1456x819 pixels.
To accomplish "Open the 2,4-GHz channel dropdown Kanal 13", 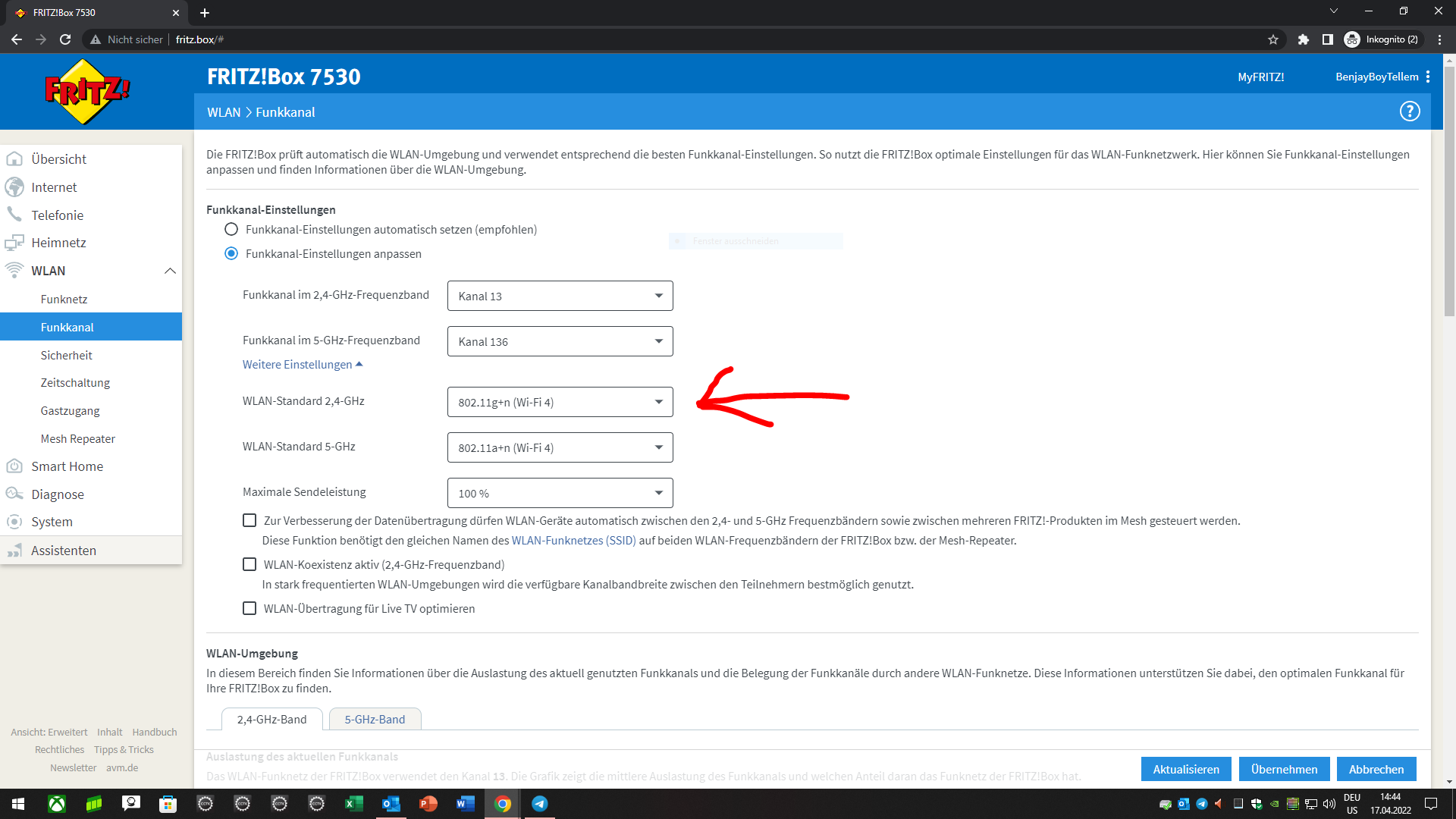I will pyautogui.click(x=560, y=296).
